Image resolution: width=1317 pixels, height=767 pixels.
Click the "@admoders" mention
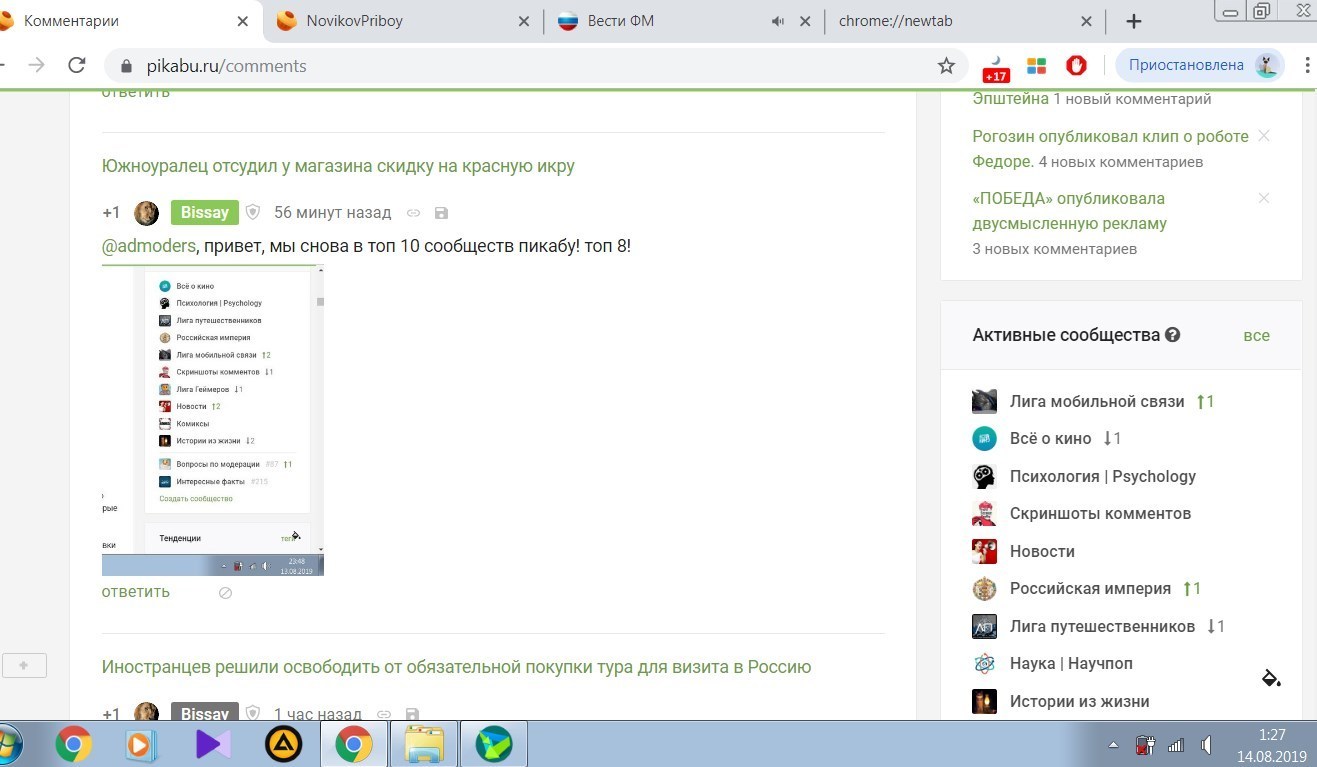pyautogui.click(x=149, y=246)
